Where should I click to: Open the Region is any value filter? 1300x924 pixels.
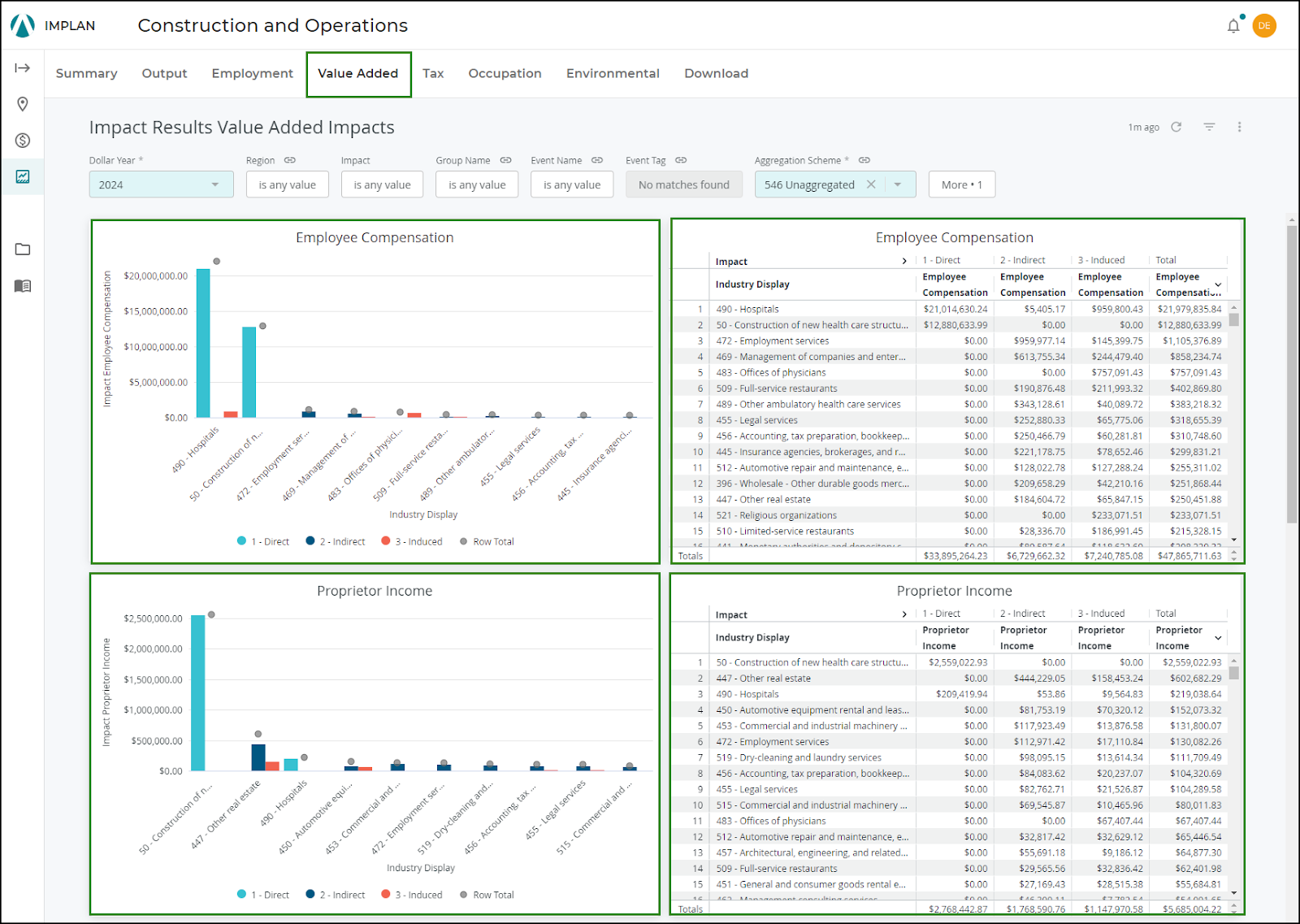(288, 184)
